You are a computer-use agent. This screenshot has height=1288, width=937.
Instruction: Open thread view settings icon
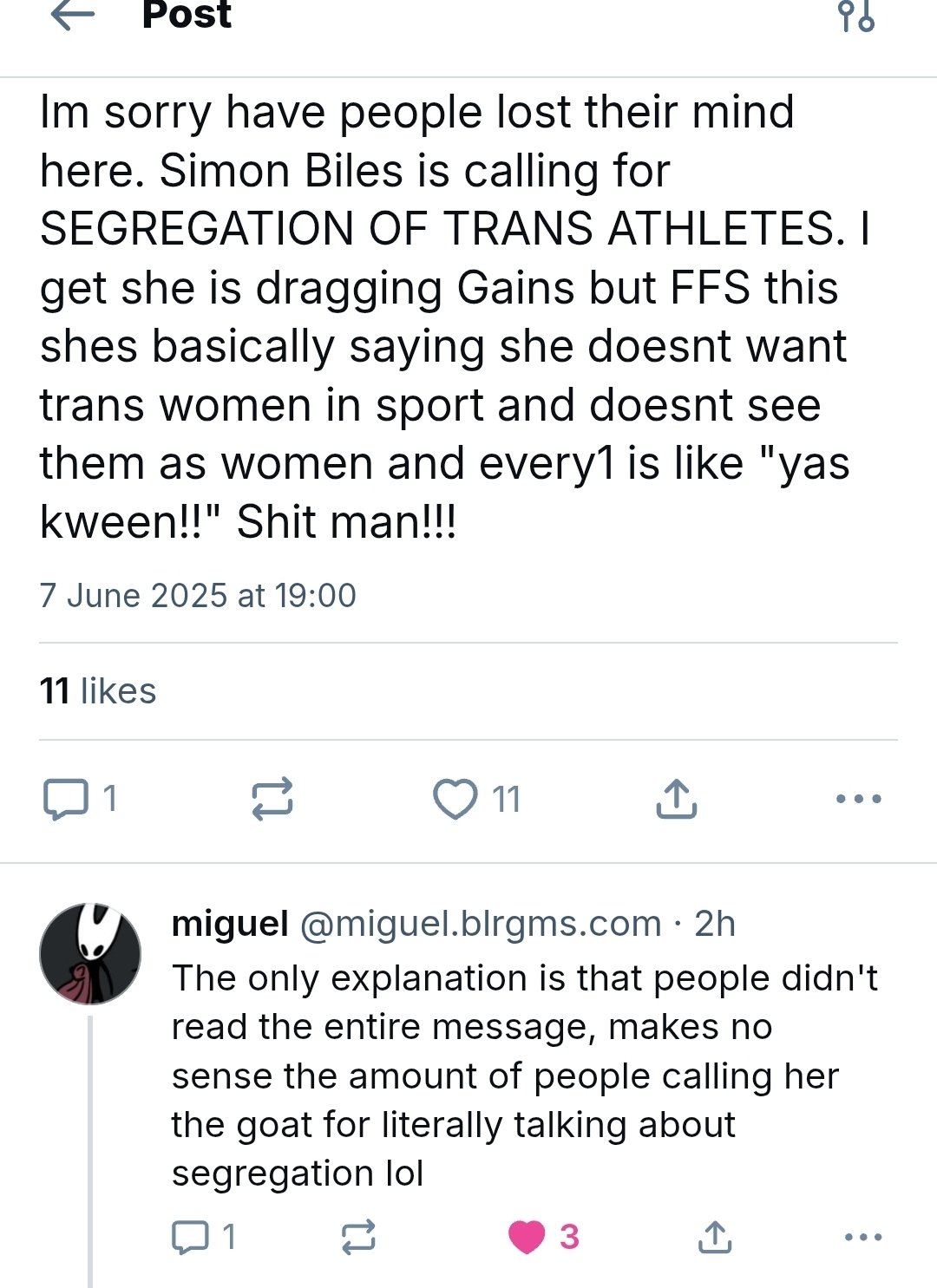[x=856, y=16]
